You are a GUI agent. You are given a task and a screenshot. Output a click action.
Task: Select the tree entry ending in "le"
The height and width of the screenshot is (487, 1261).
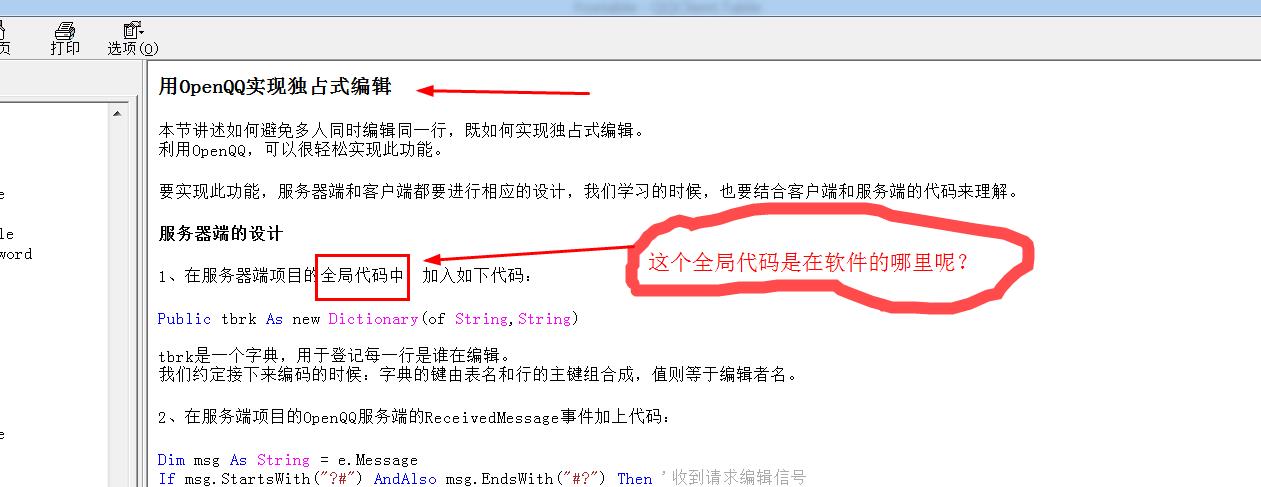(x=7, y=234)
